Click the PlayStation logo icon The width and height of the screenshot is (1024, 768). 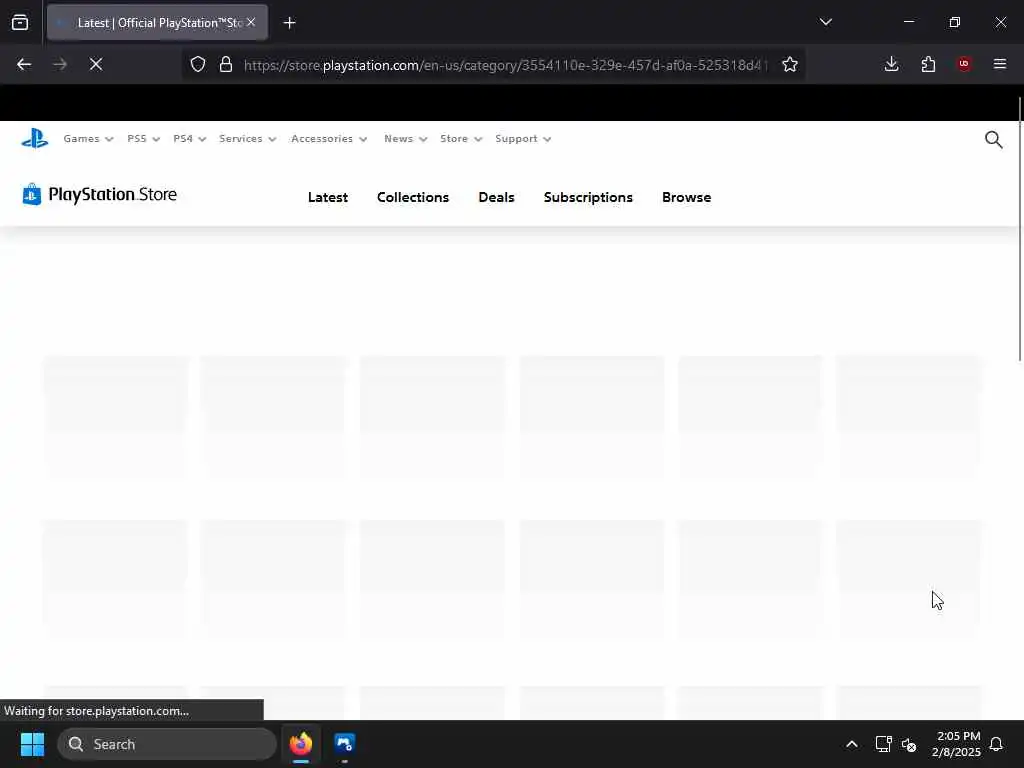pos(35,138)
